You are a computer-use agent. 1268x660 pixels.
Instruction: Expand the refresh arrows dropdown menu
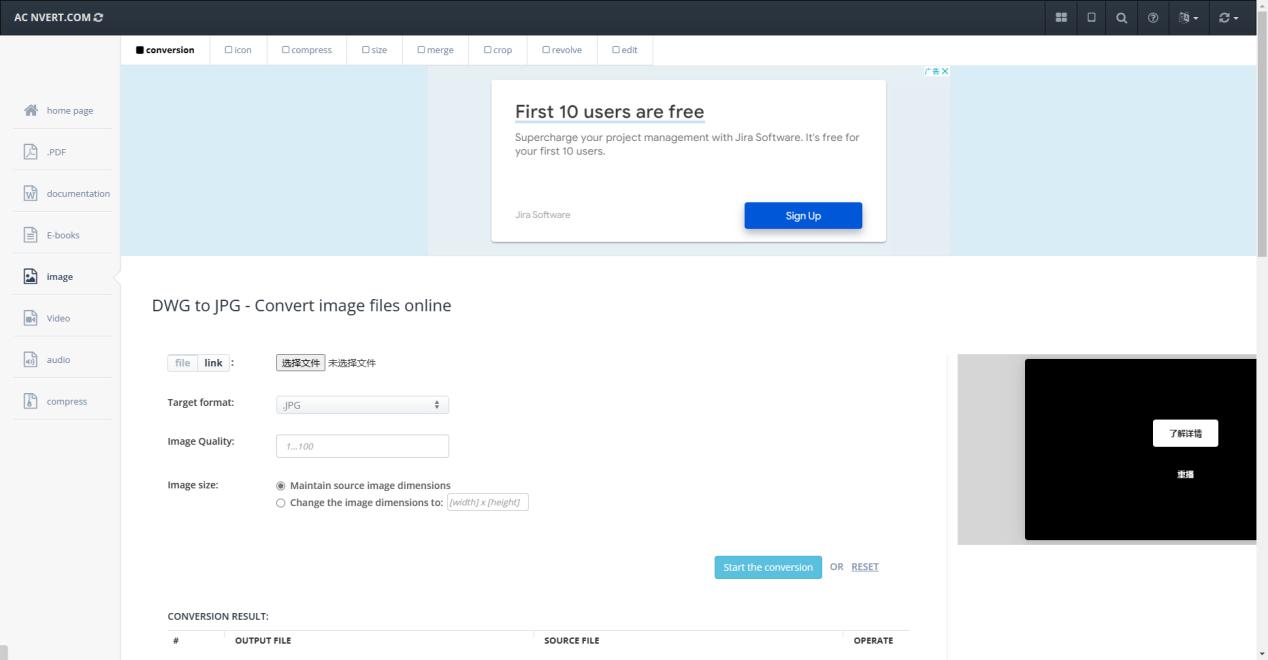click(x=1228, y=18)
